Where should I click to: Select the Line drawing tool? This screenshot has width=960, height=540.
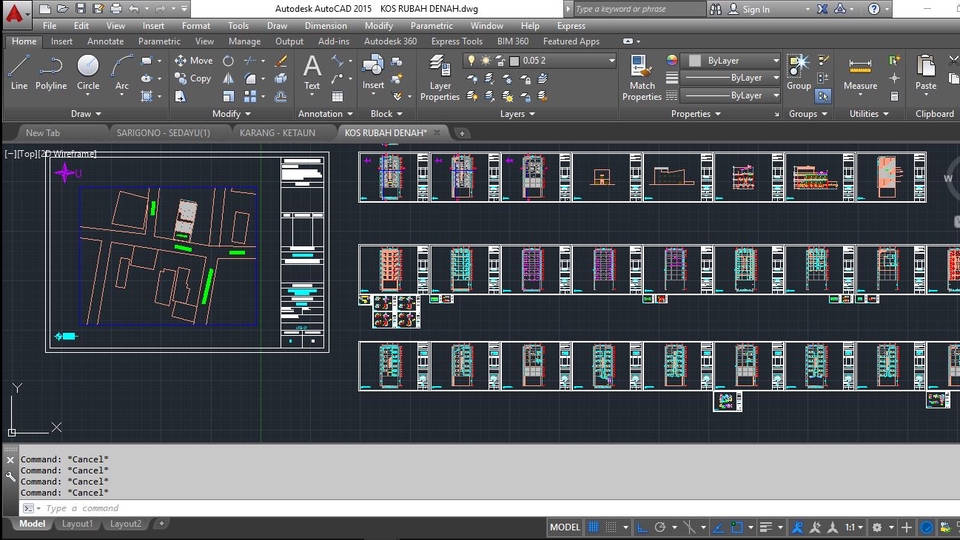click(19, 72)
